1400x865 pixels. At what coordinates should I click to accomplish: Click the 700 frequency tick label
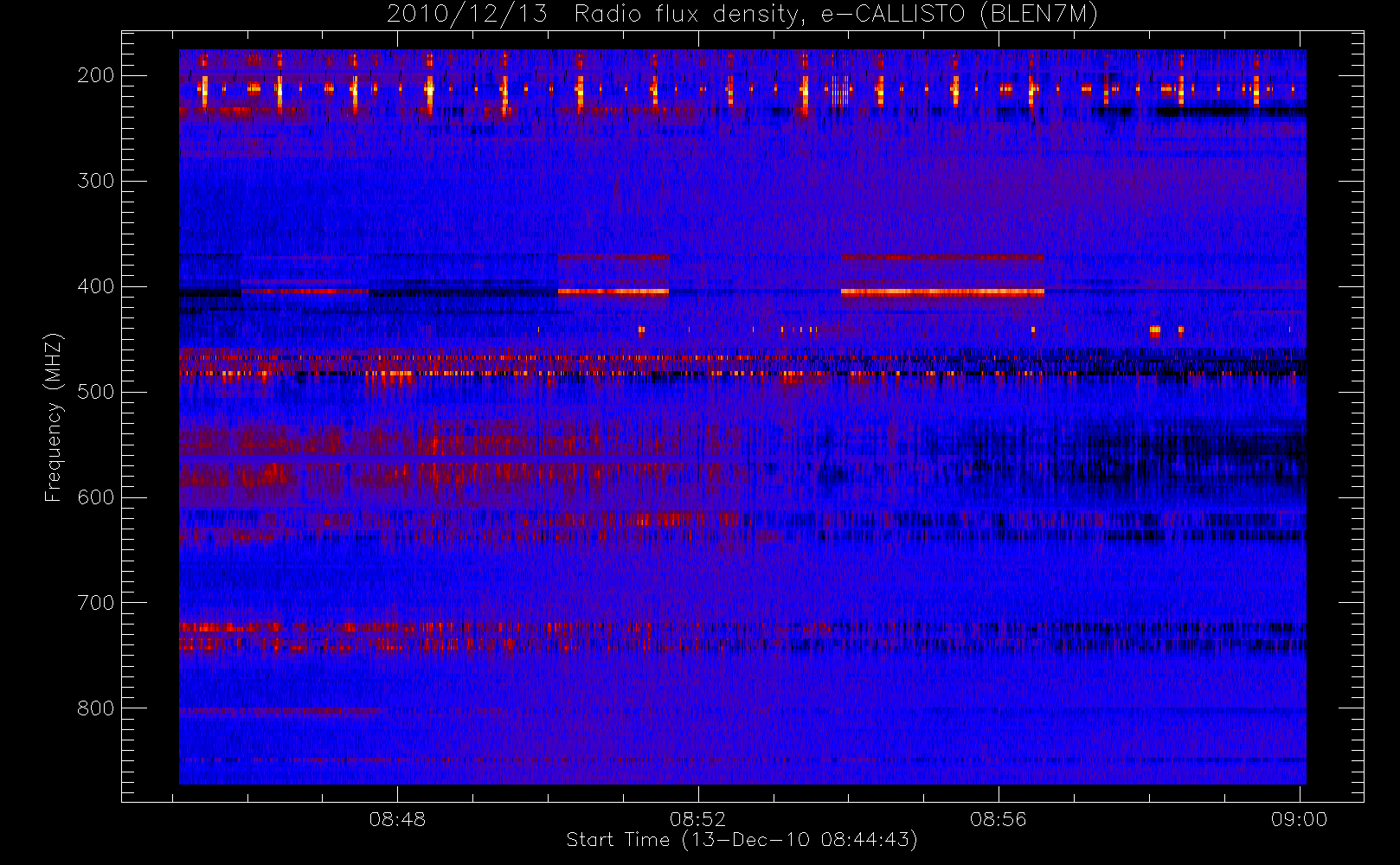pyautogui.click(x=96, y=603)
